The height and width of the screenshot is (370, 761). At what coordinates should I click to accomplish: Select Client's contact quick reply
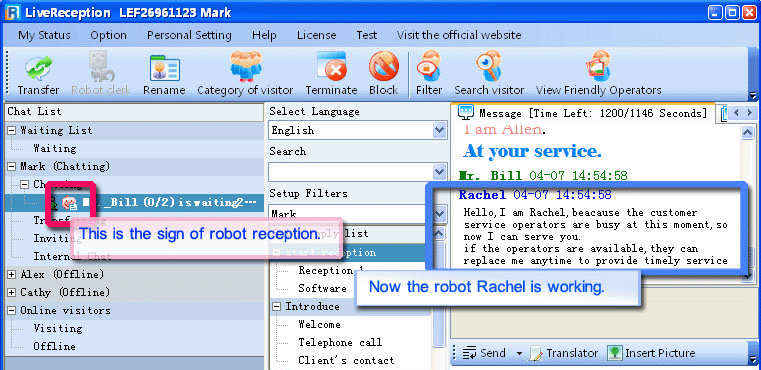coord(346,360)
